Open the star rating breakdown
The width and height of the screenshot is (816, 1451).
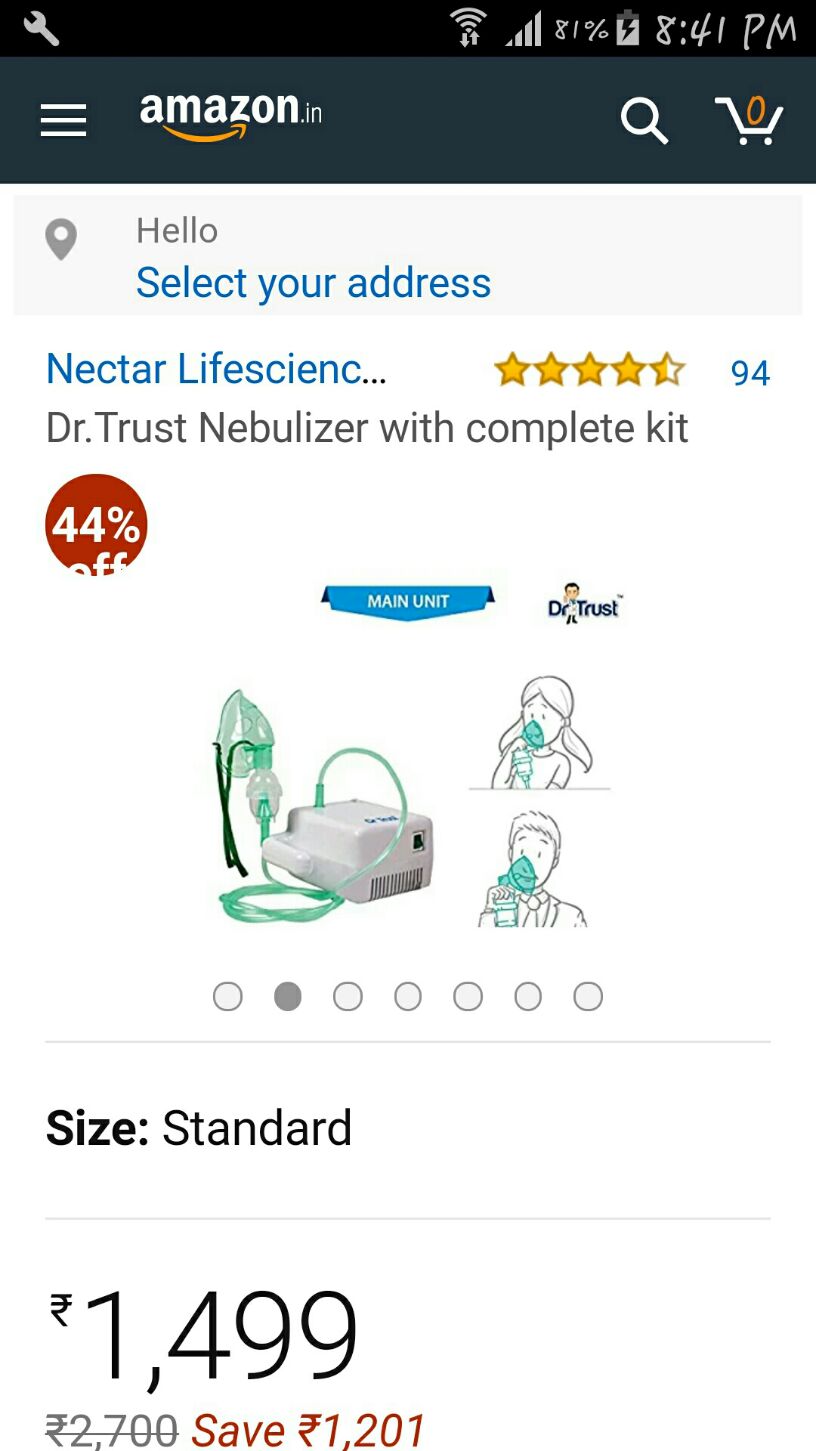(590, 371)
